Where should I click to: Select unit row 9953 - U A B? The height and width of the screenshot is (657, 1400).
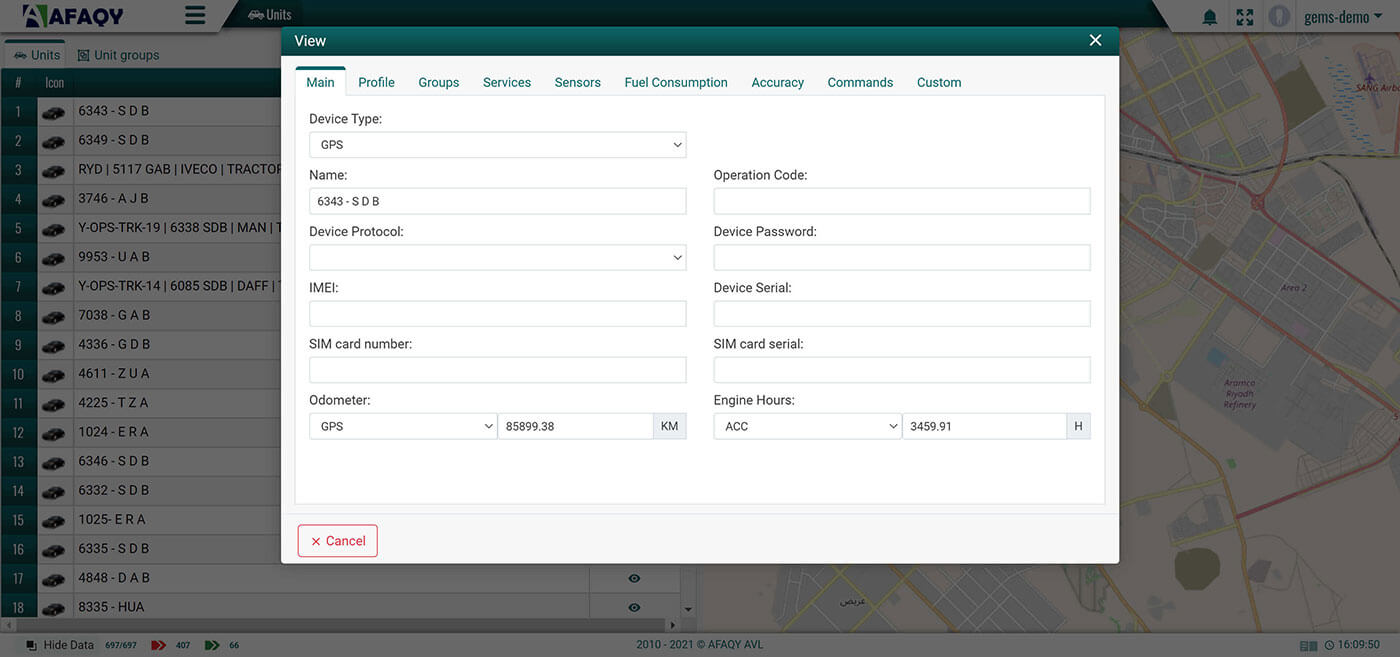point(141,257)
